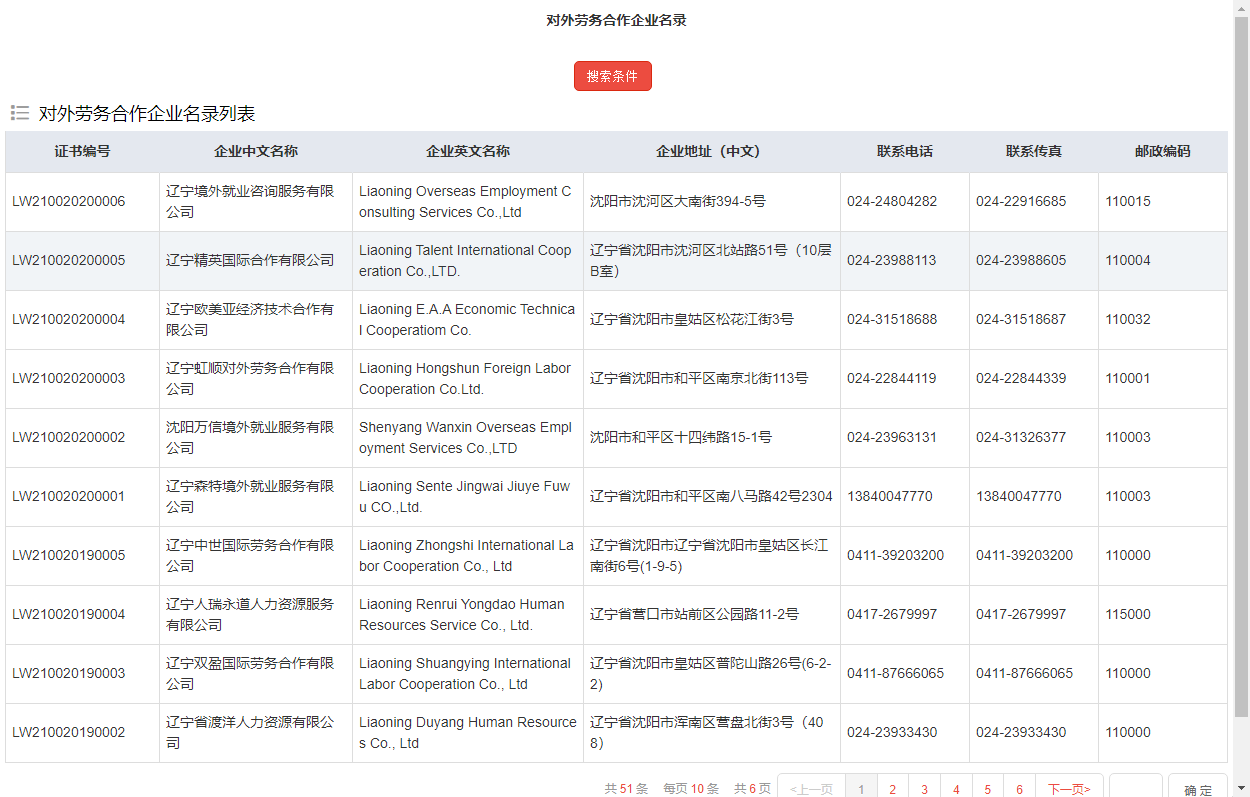
Task: Open the 搜索条件 search panel
Action: (612, 75)
